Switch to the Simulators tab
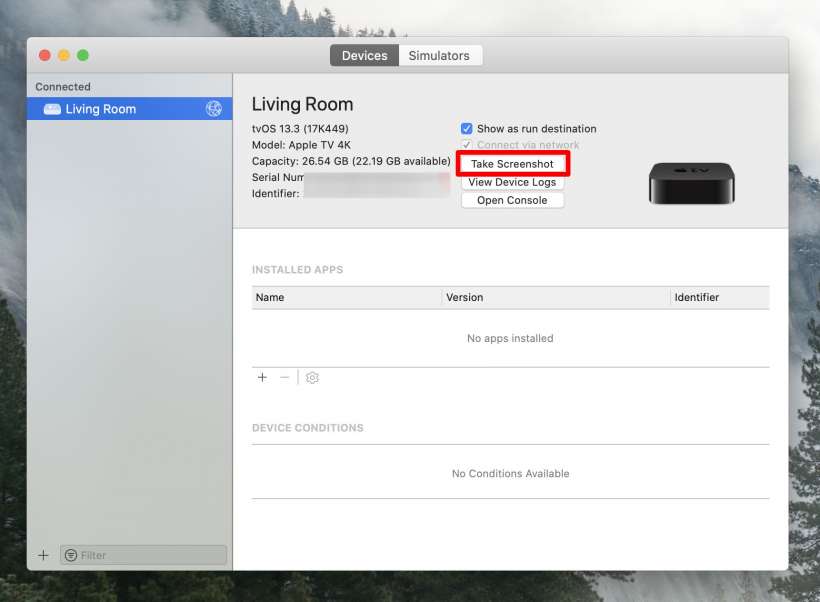Screen dimensions: 820x602 tap(440, 55)
